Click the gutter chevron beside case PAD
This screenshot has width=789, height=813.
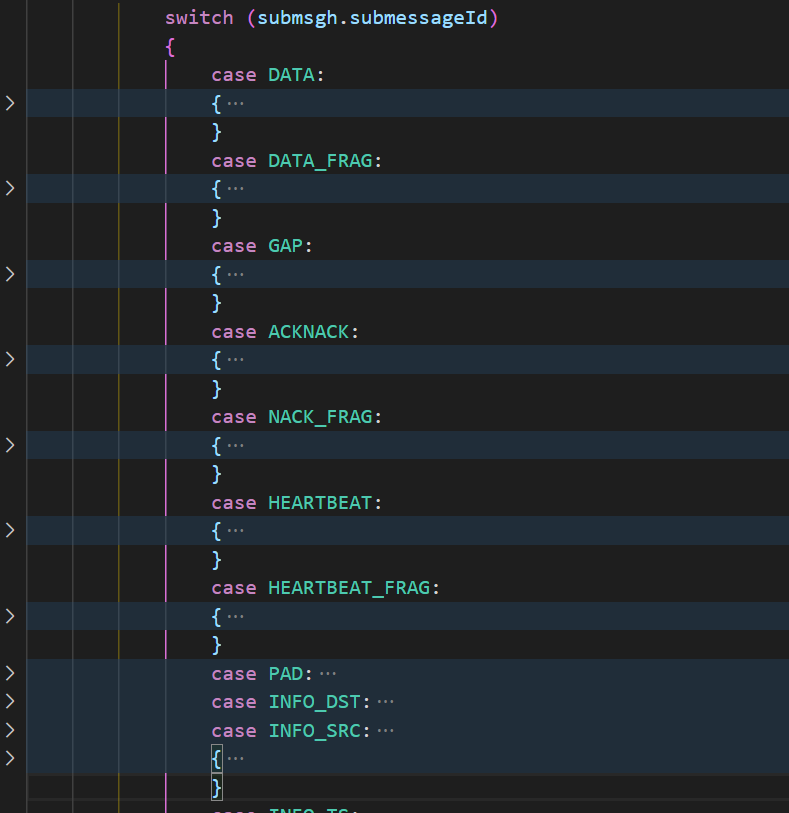(x=10, y=673)
